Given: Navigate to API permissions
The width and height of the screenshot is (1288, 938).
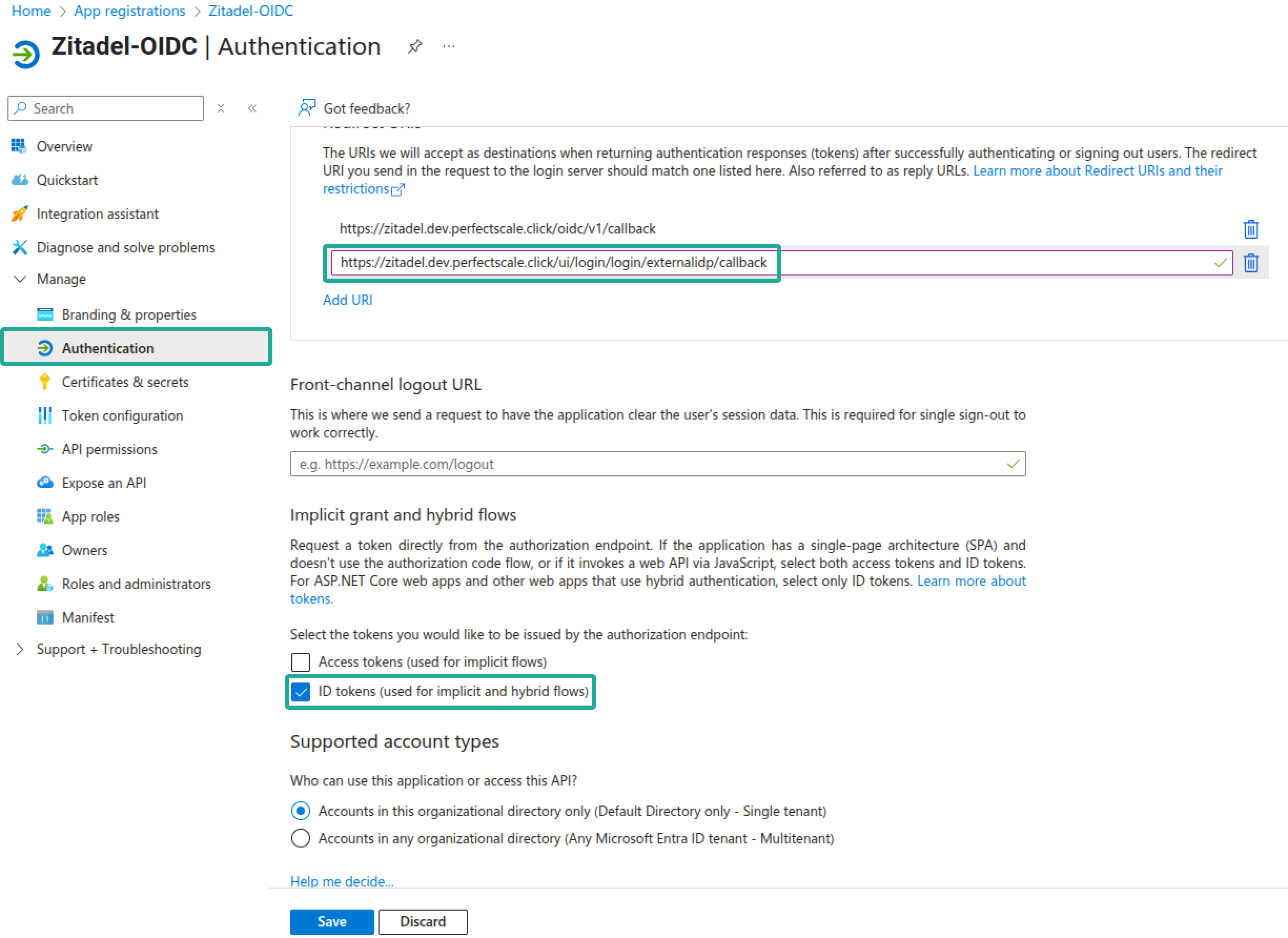Looking at the screenshot, I should (109, 450).
